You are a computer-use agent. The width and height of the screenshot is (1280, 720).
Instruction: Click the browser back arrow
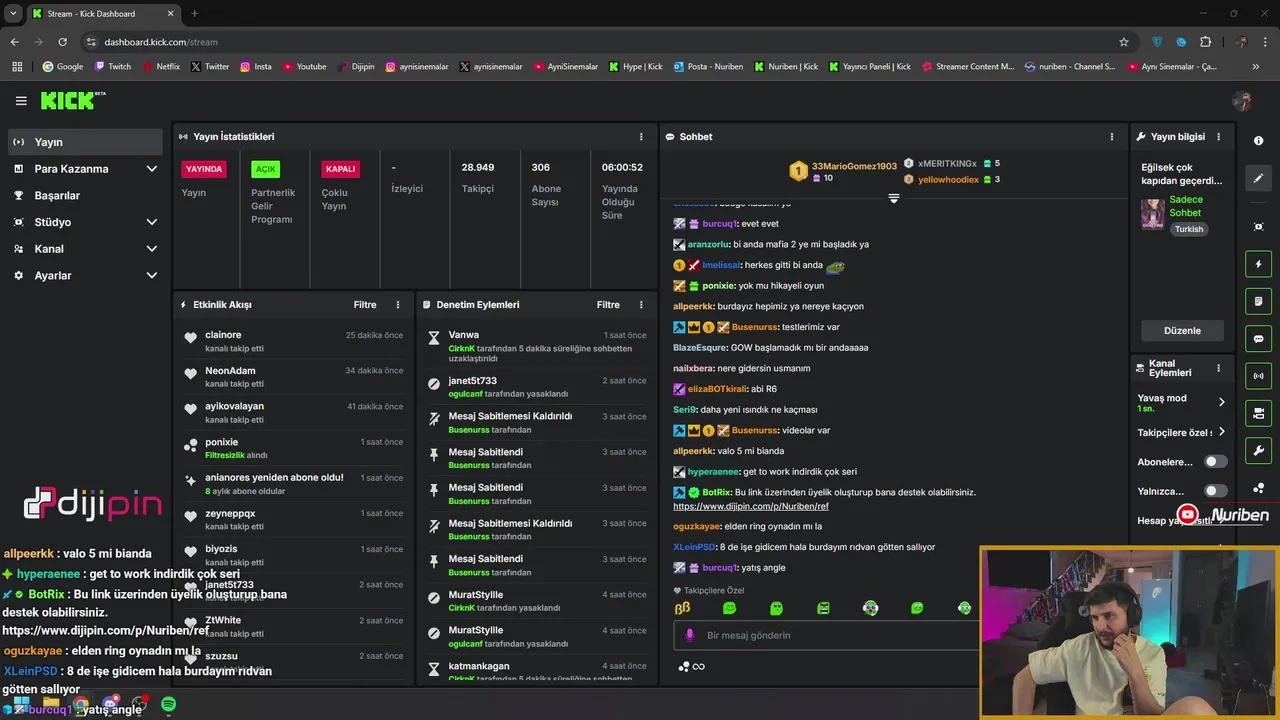coord(14,42)
